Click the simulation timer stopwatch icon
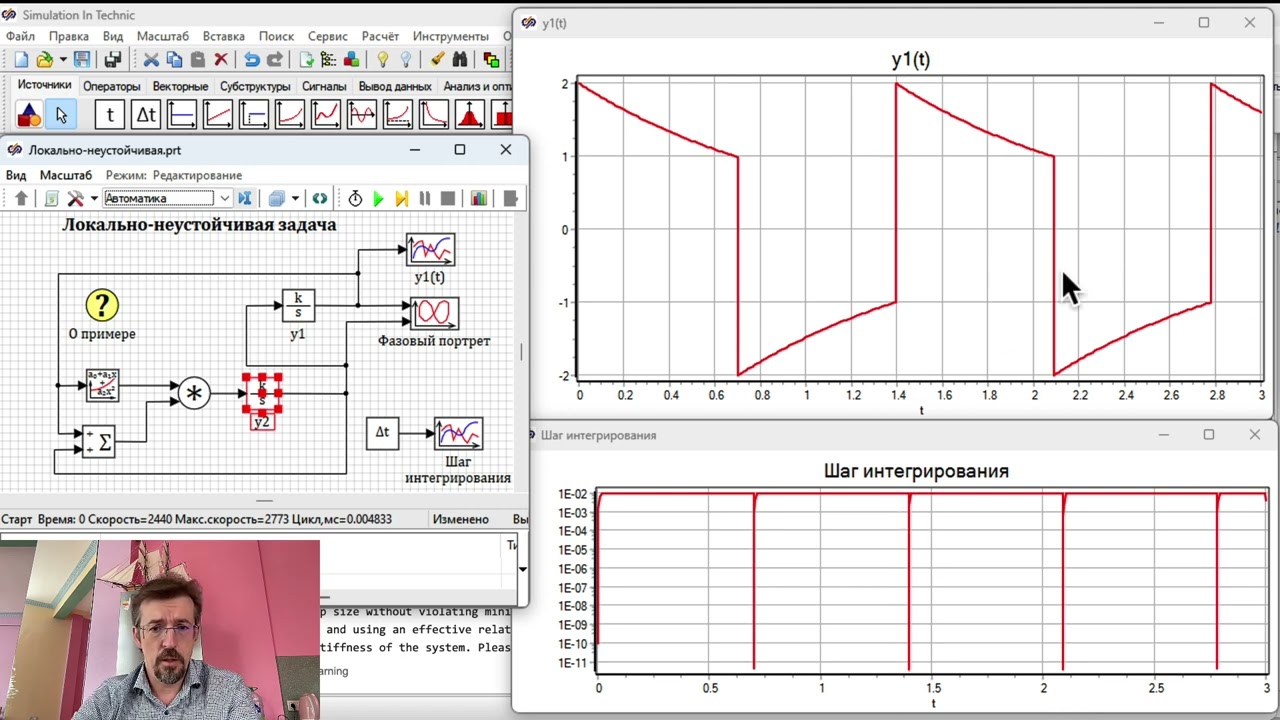The image size is (1280, 720). pos(355,198)
